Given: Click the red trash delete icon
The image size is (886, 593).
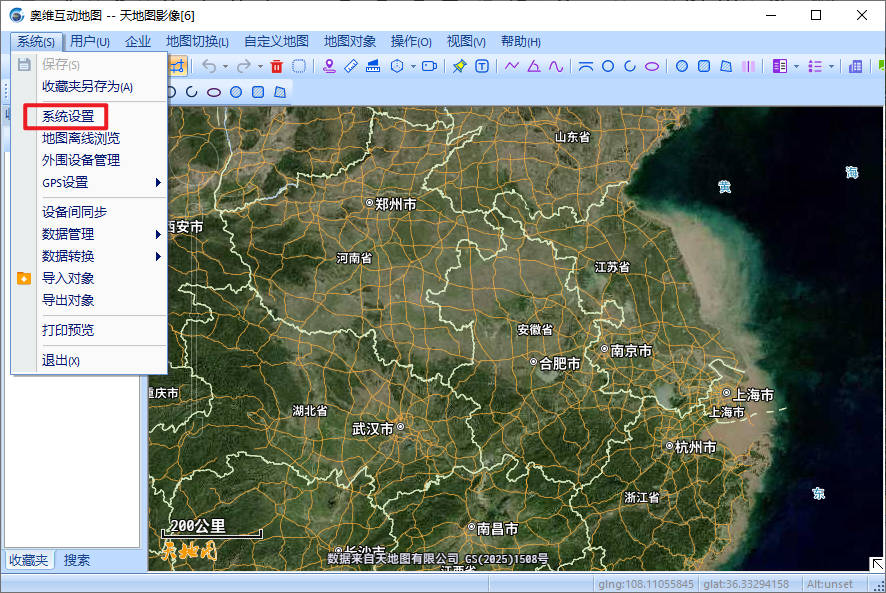Looking at the screenshot, I should (277, 66).
